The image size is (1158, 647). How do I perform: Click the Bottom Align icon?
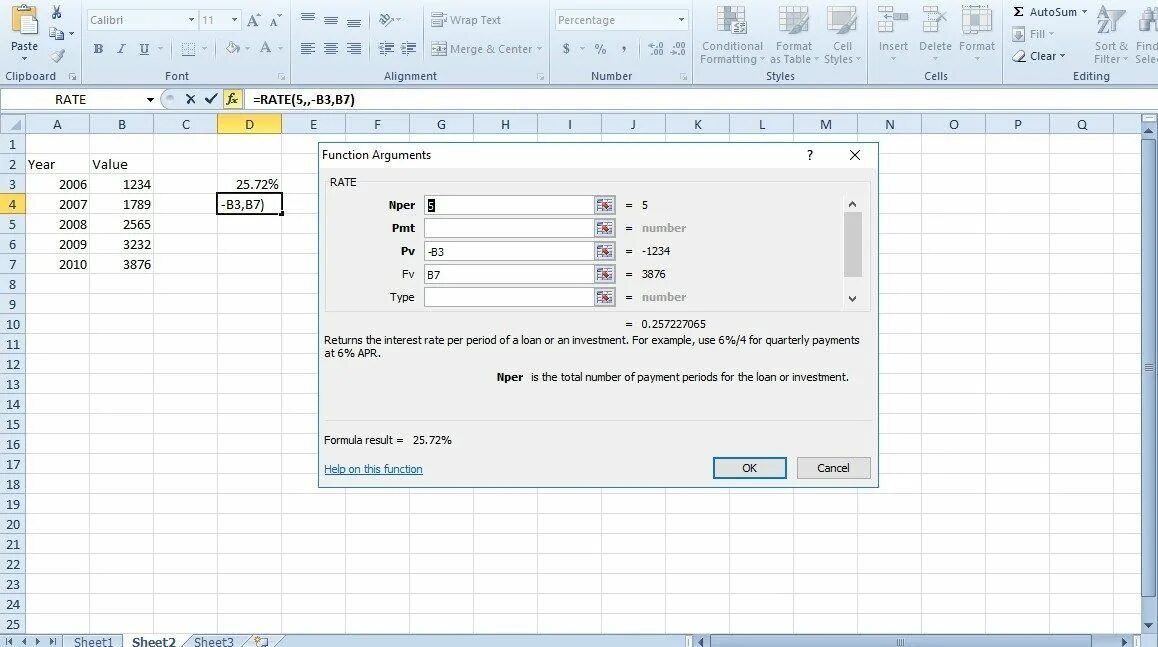tap(354, 21)
